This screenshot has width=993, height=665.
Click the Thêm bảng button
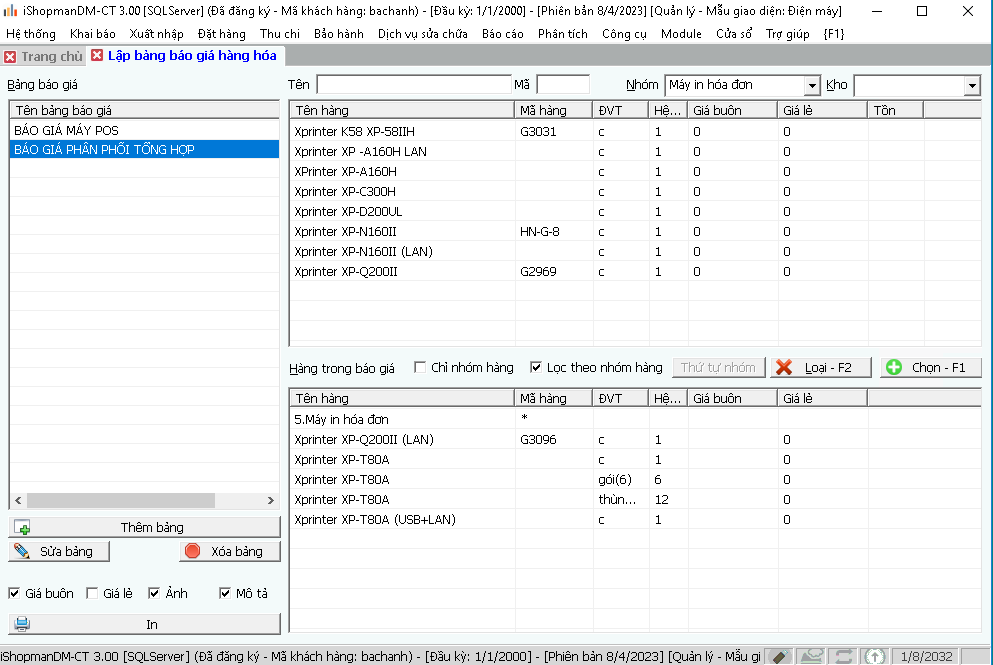click(144, 528)
